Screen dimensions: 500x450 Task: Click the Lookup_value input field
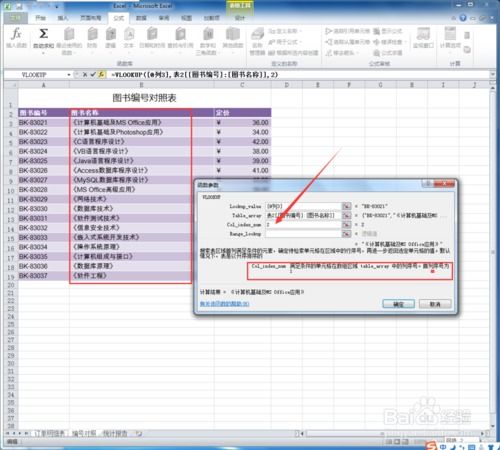(303, 206)
